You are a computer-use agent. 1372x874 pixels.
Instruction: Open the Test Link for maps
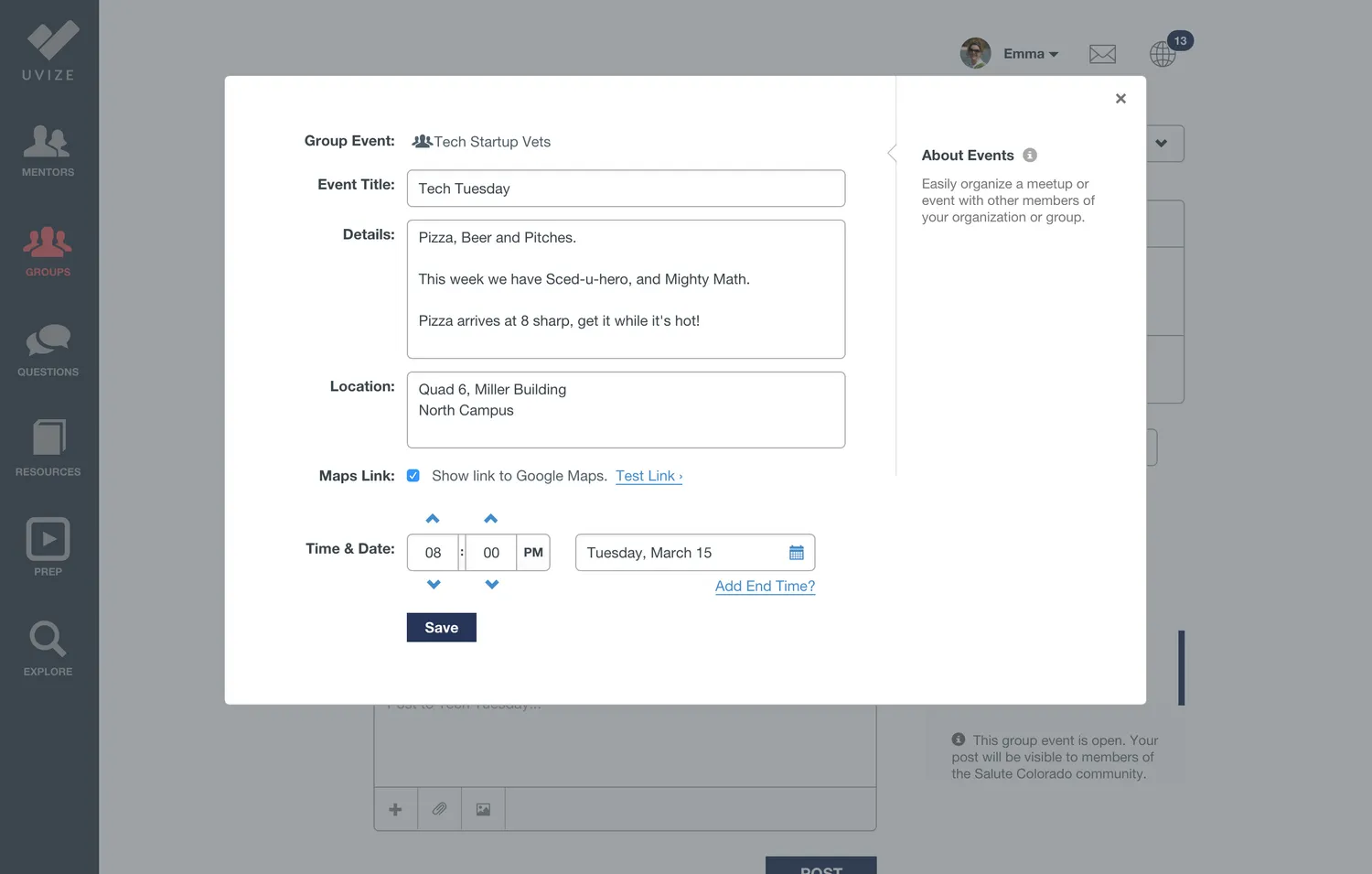click(x=648, y=476)
